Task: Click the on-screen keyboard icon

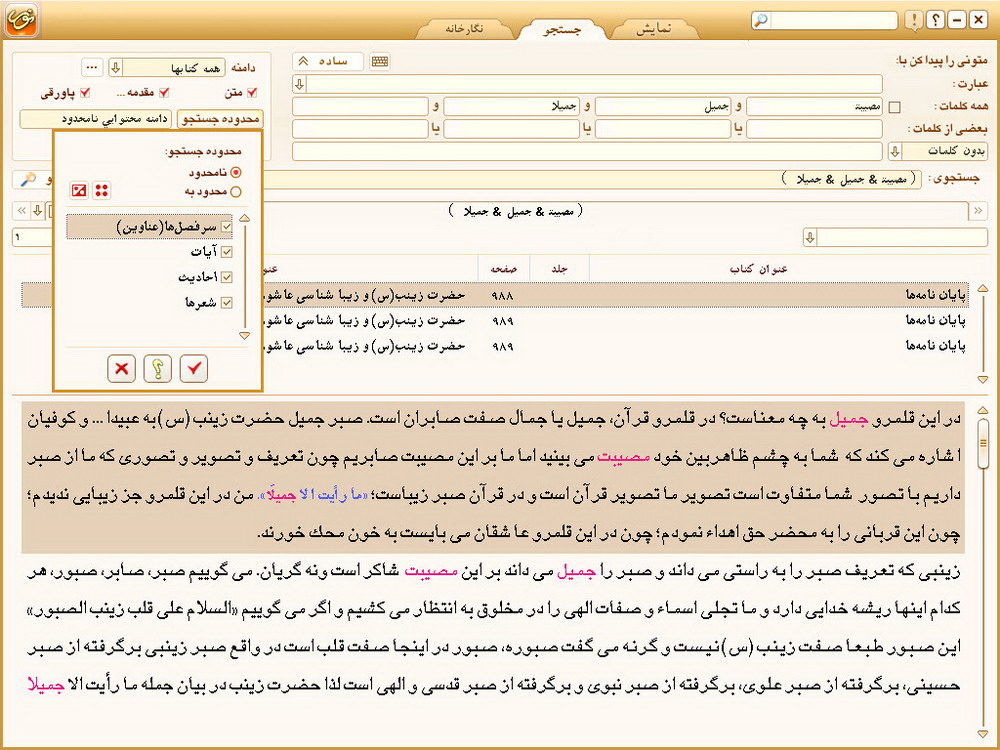Action: tap(380, 62)
